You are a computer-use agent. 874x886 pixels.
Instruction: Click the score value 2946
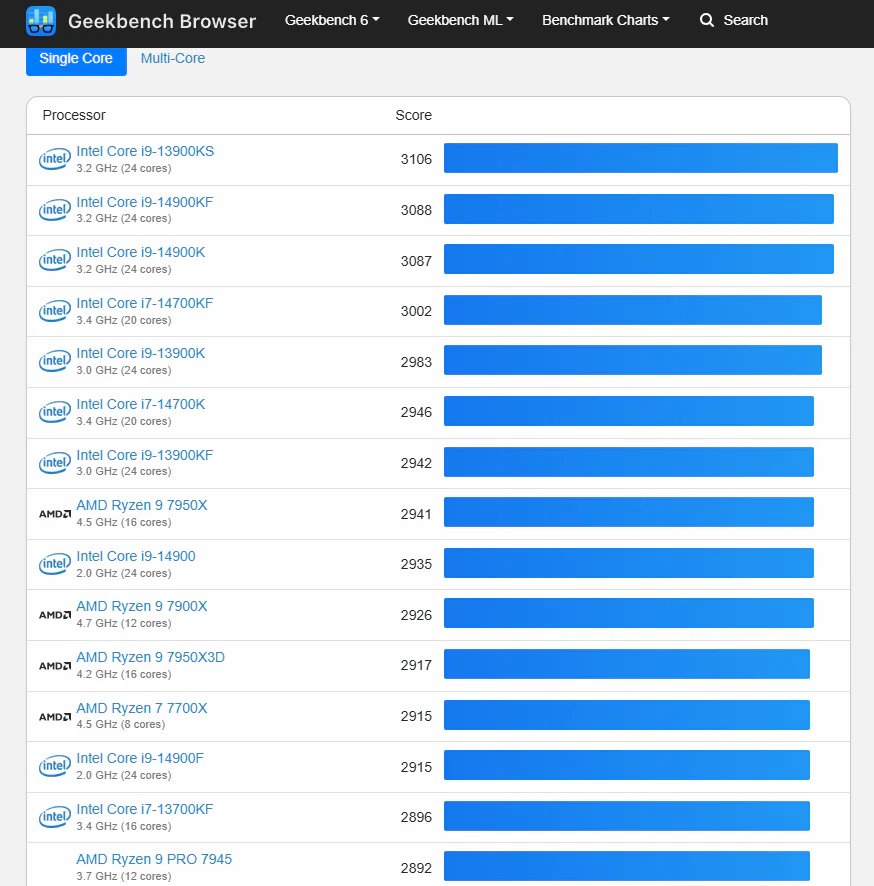pyautogui.click(x=416, y=412)
